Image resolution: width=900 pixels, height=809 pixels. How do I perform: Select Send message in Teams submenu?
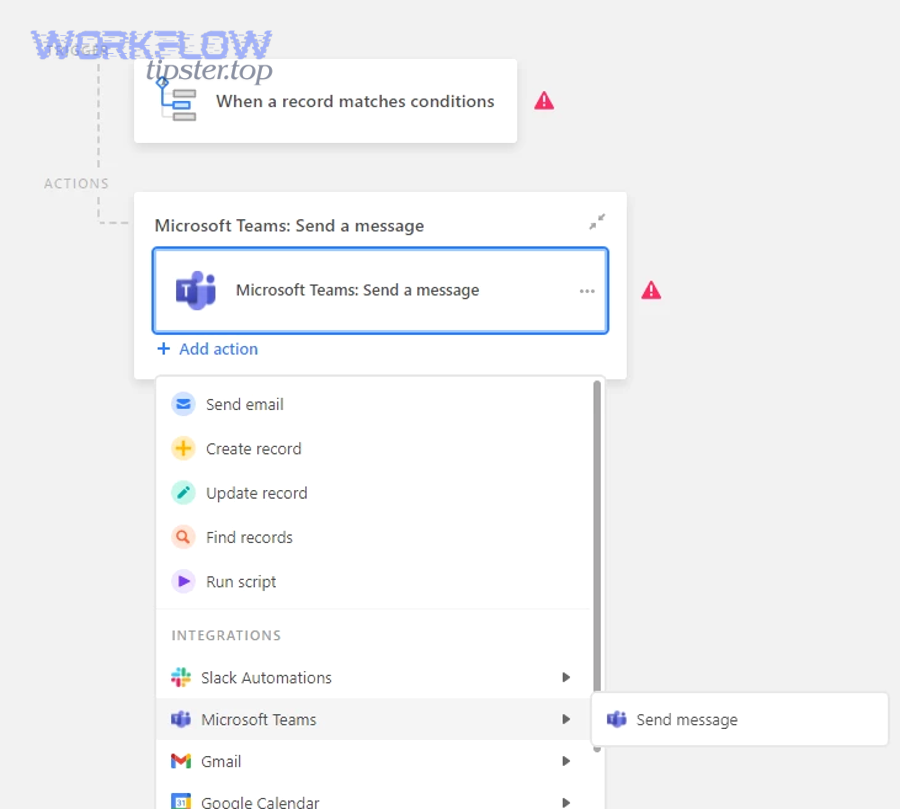tap(686, 719)
